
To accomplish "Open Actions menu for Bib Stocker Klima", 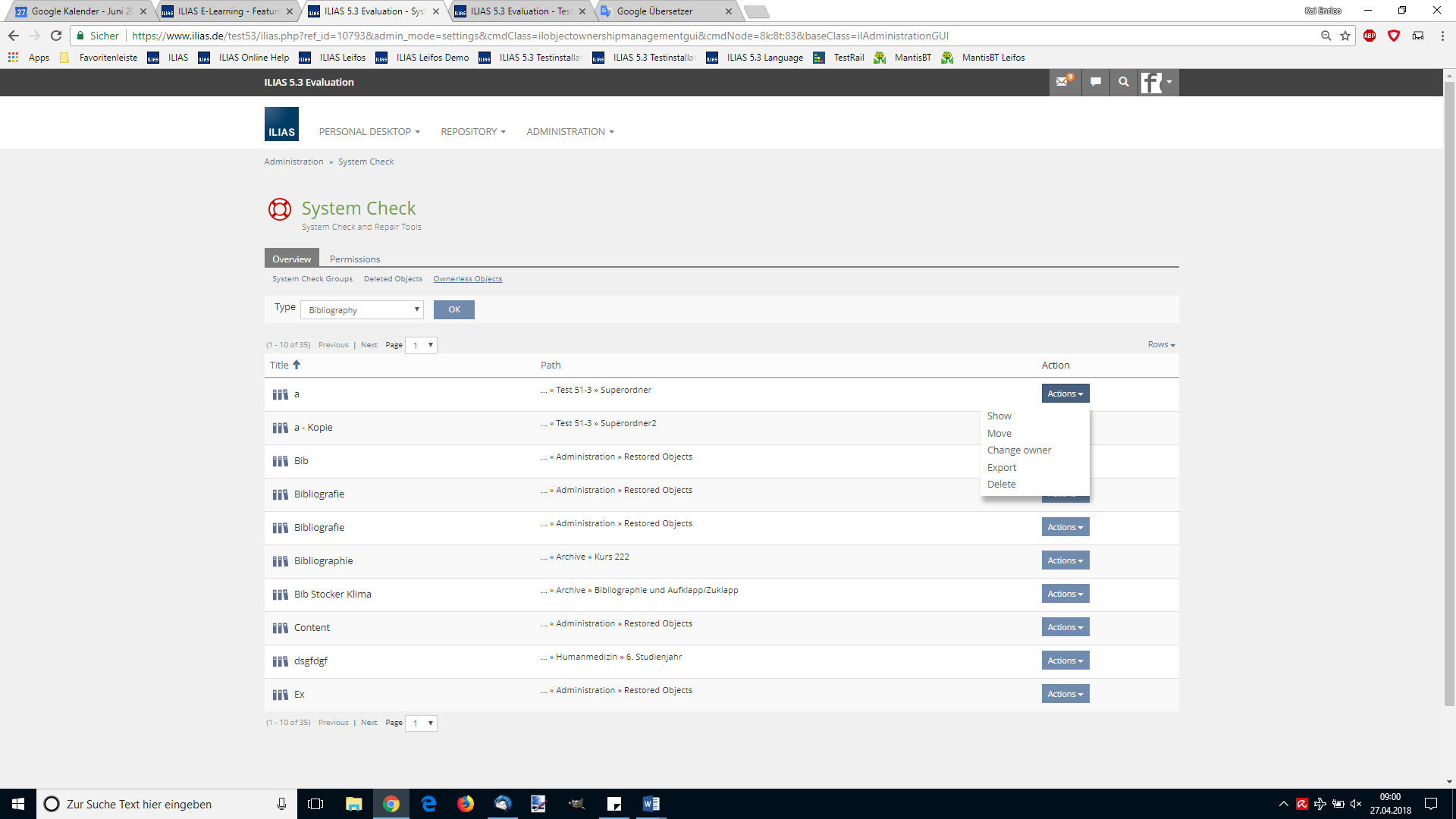I will (x=1065, y=594).
